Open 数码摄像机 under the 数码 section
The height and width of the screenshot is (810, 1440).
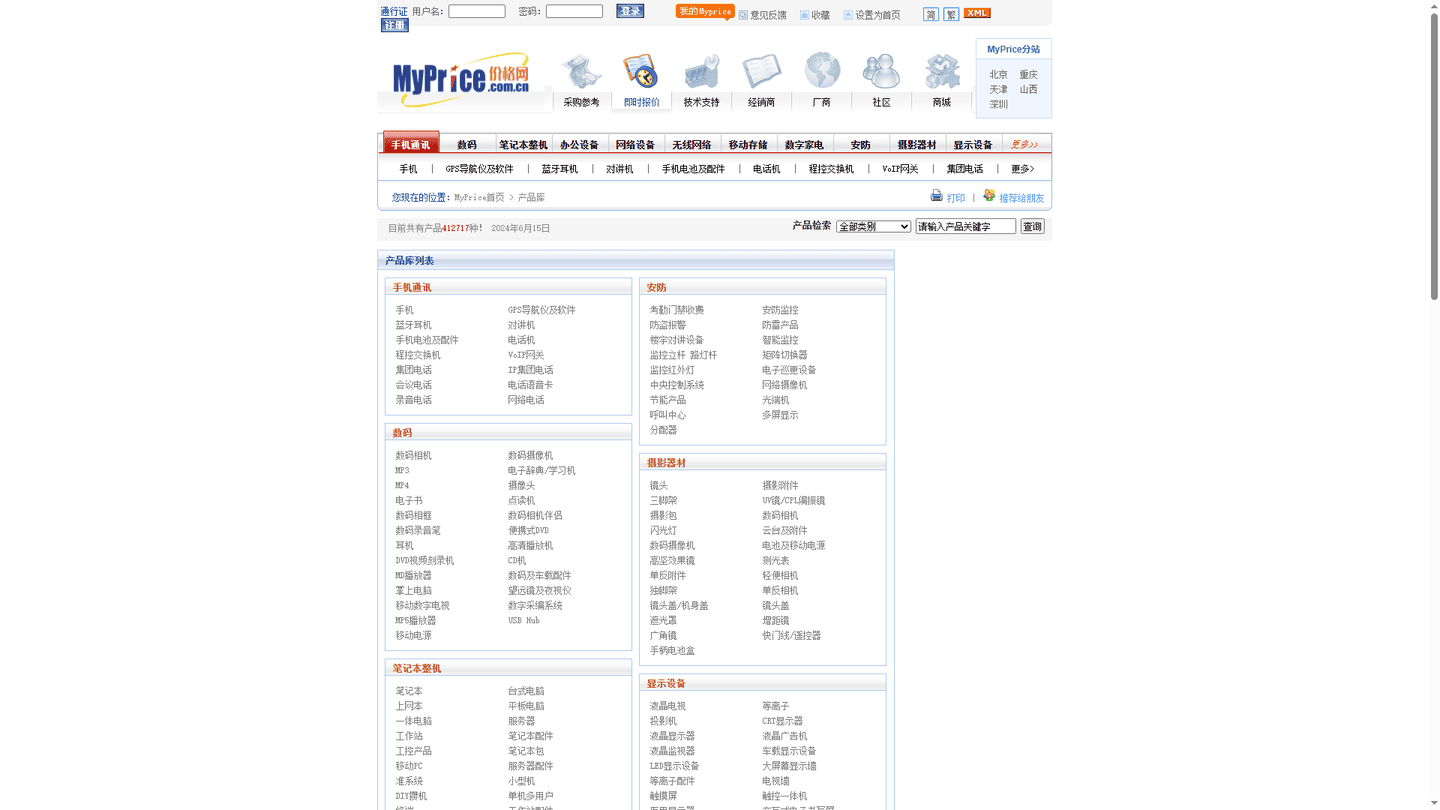530,456
